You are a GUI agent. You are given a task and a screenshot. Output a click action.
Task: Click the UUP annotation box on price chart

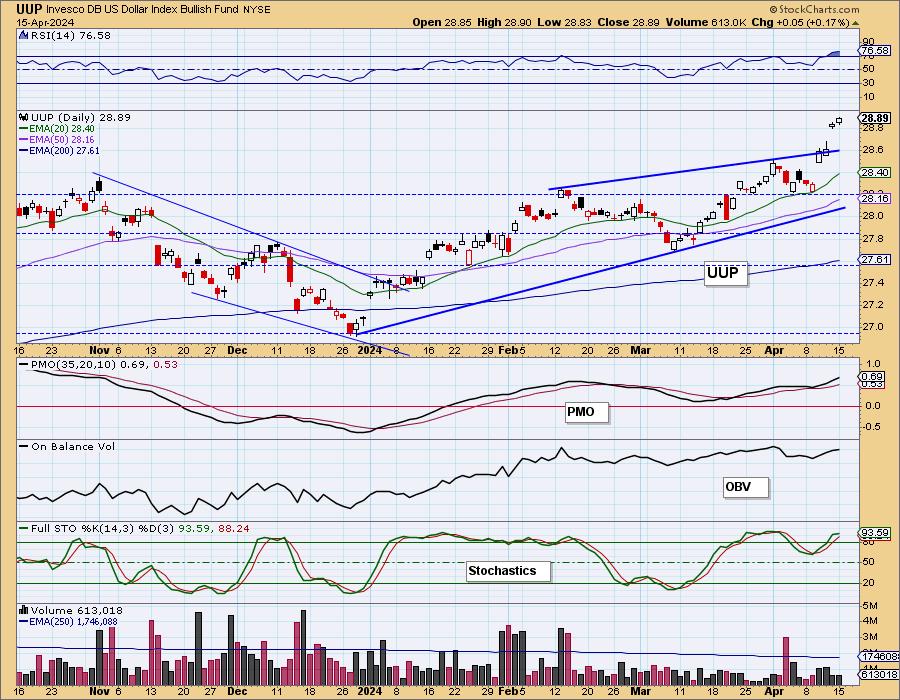[726, 273]
